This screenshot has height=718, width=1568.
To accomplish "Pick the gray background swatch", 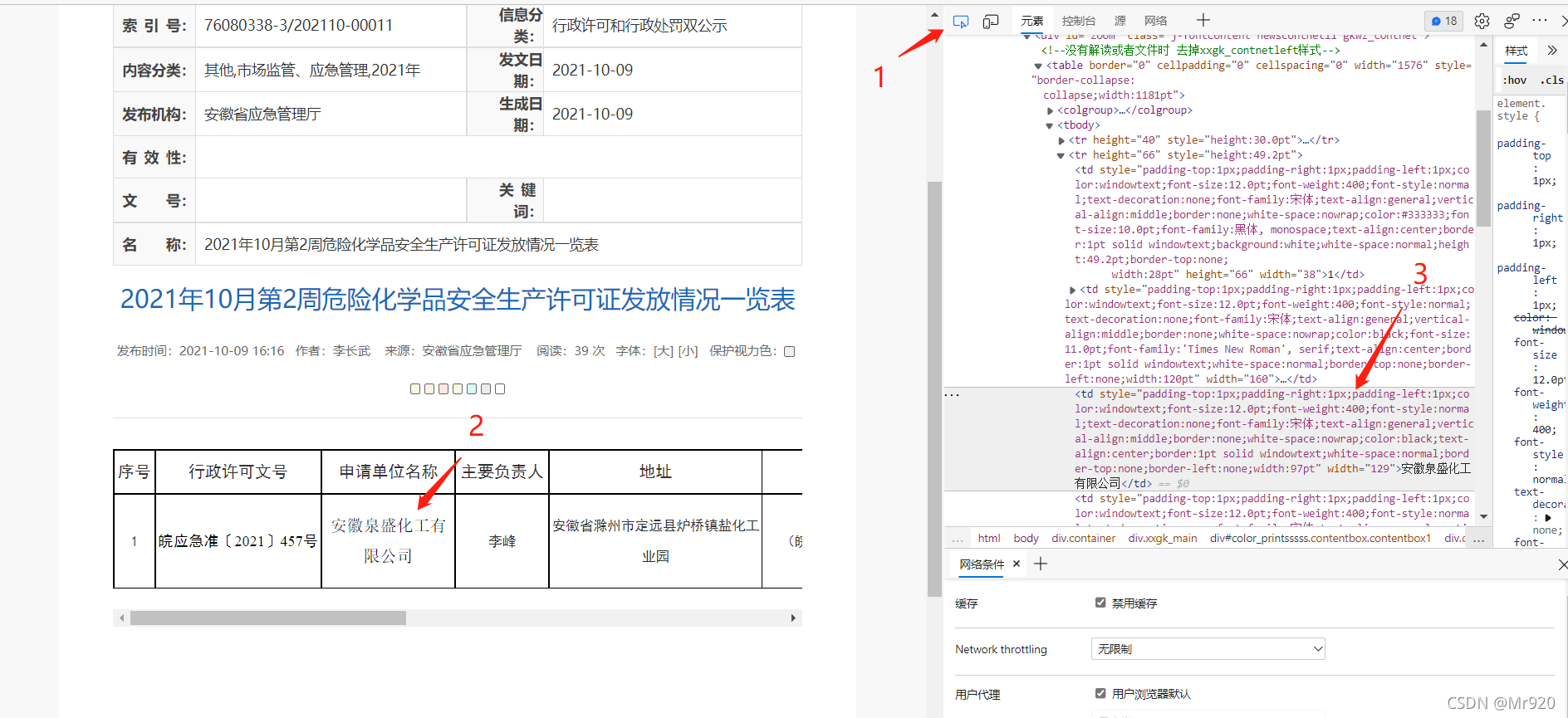I will 486,388.
